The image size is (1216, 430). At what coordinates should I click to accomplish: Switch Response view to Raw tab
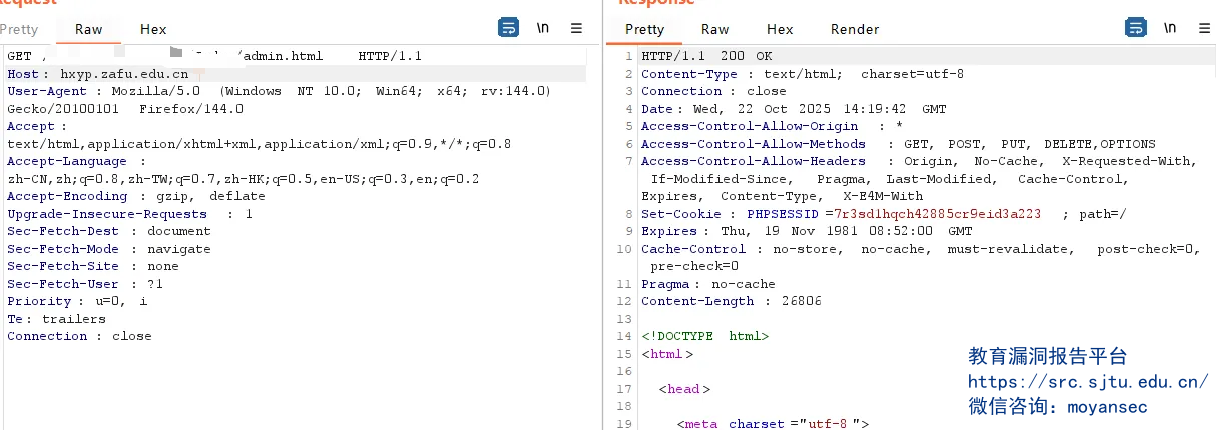(715, 30)
